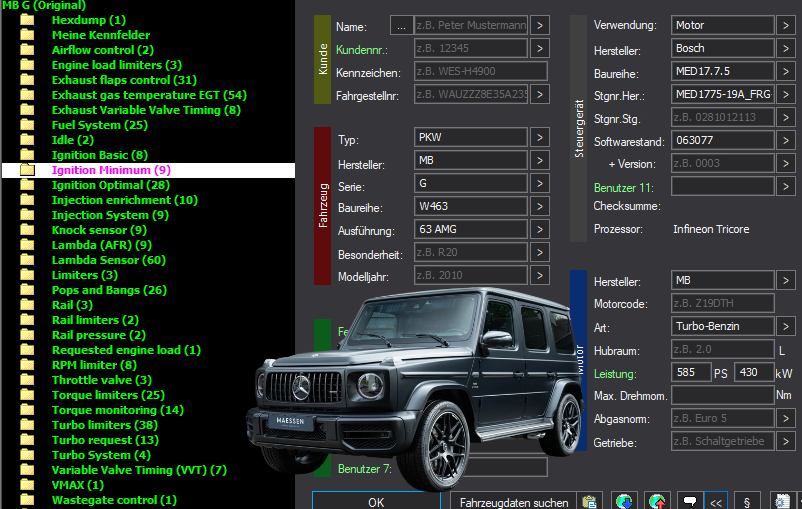
Task: Click the PS power field showing 585
Action: (690, 372)
